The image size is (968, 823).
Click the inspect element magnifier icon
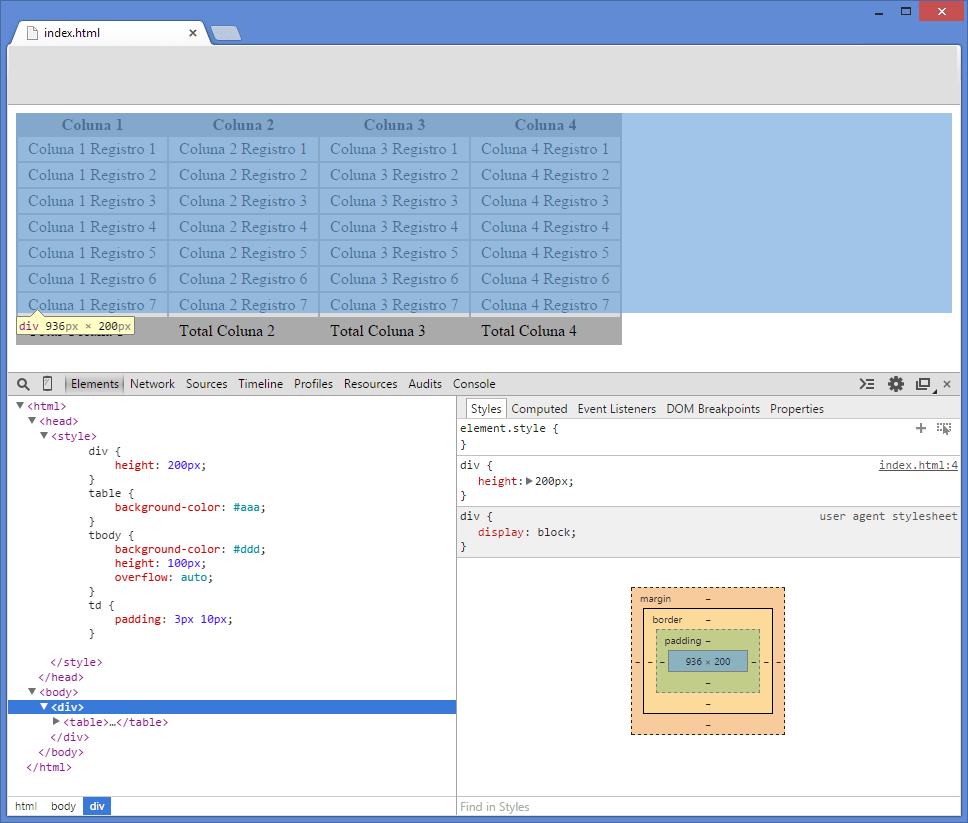click(x=23, y=384)
